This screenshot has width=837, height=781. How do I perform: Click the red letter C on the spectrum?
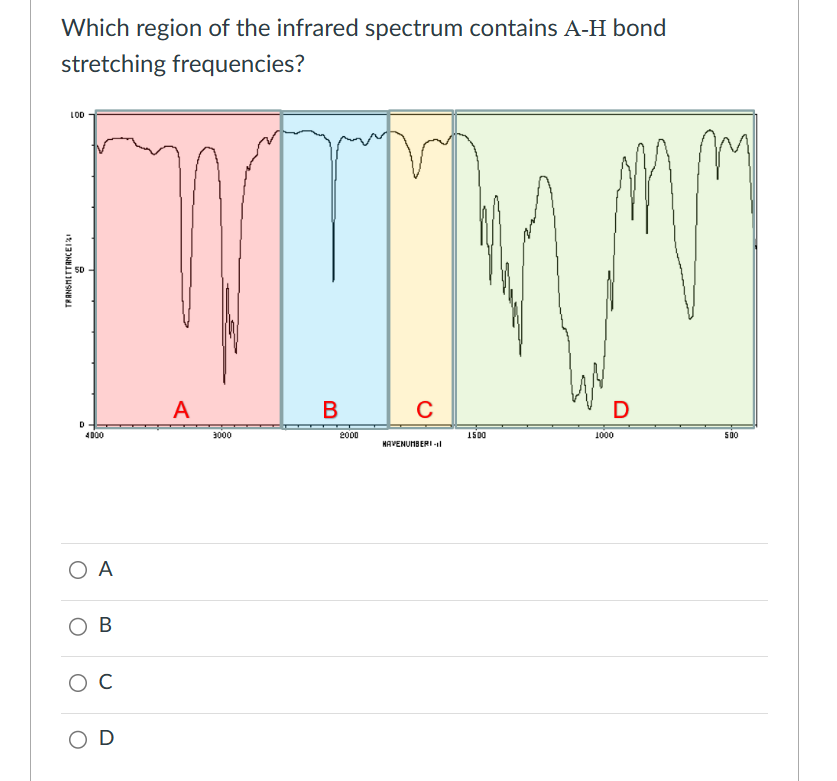[x=423, y=408]
